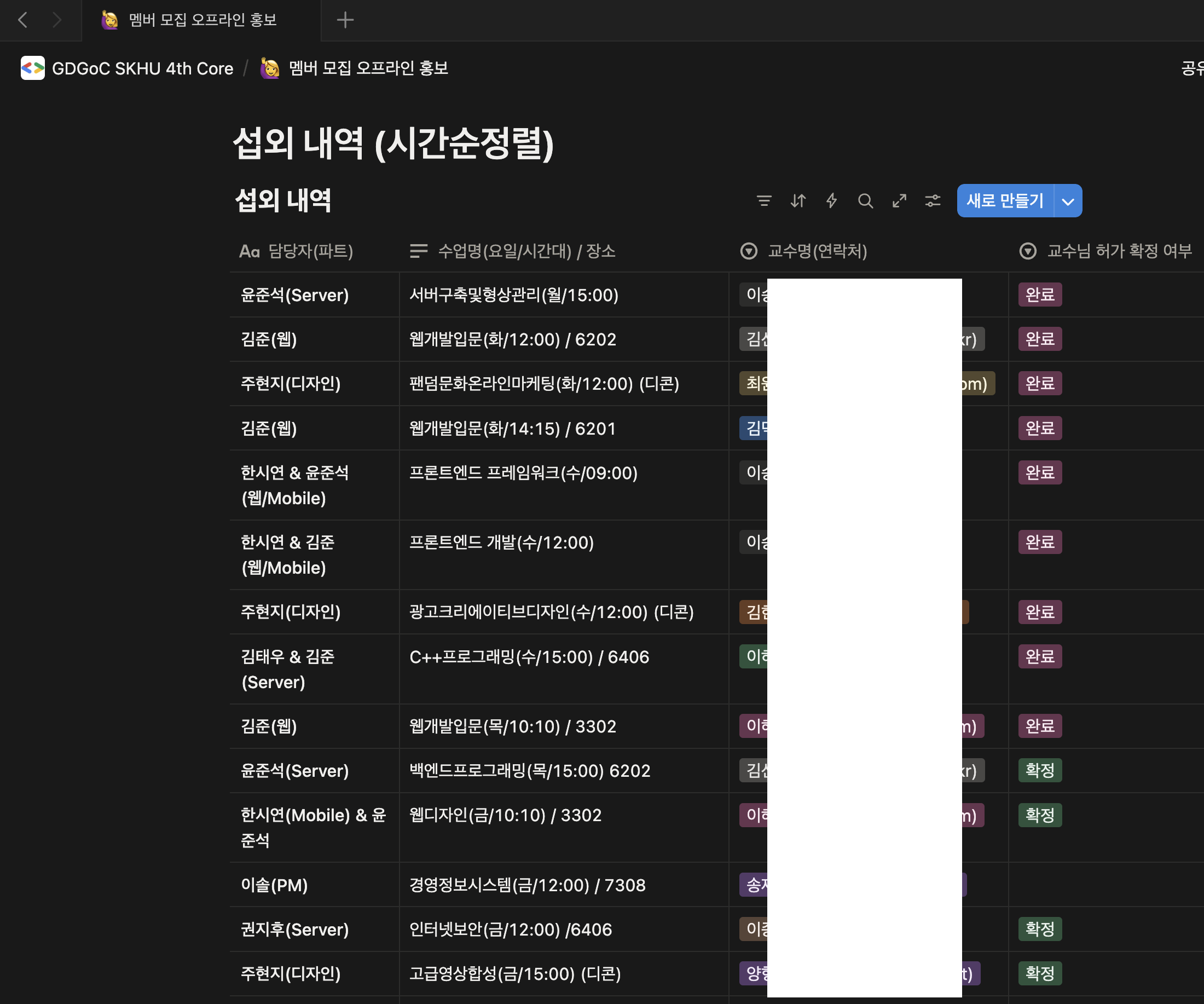Image resolution: width=1204 pixels, height=1004 pixels.
Task: Select the 멤버 모집 오프라인 홍보 tab
Action: [202, 20]
